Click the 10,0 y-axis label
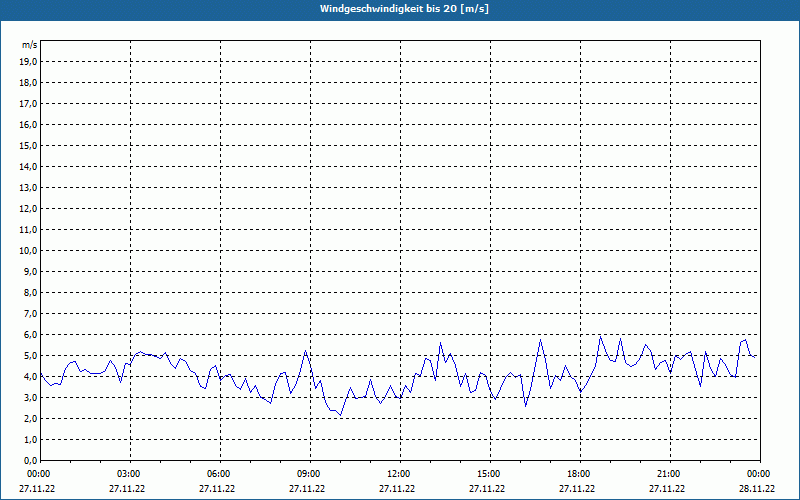The width and height of the screenshot is (800, 500). 28,251
